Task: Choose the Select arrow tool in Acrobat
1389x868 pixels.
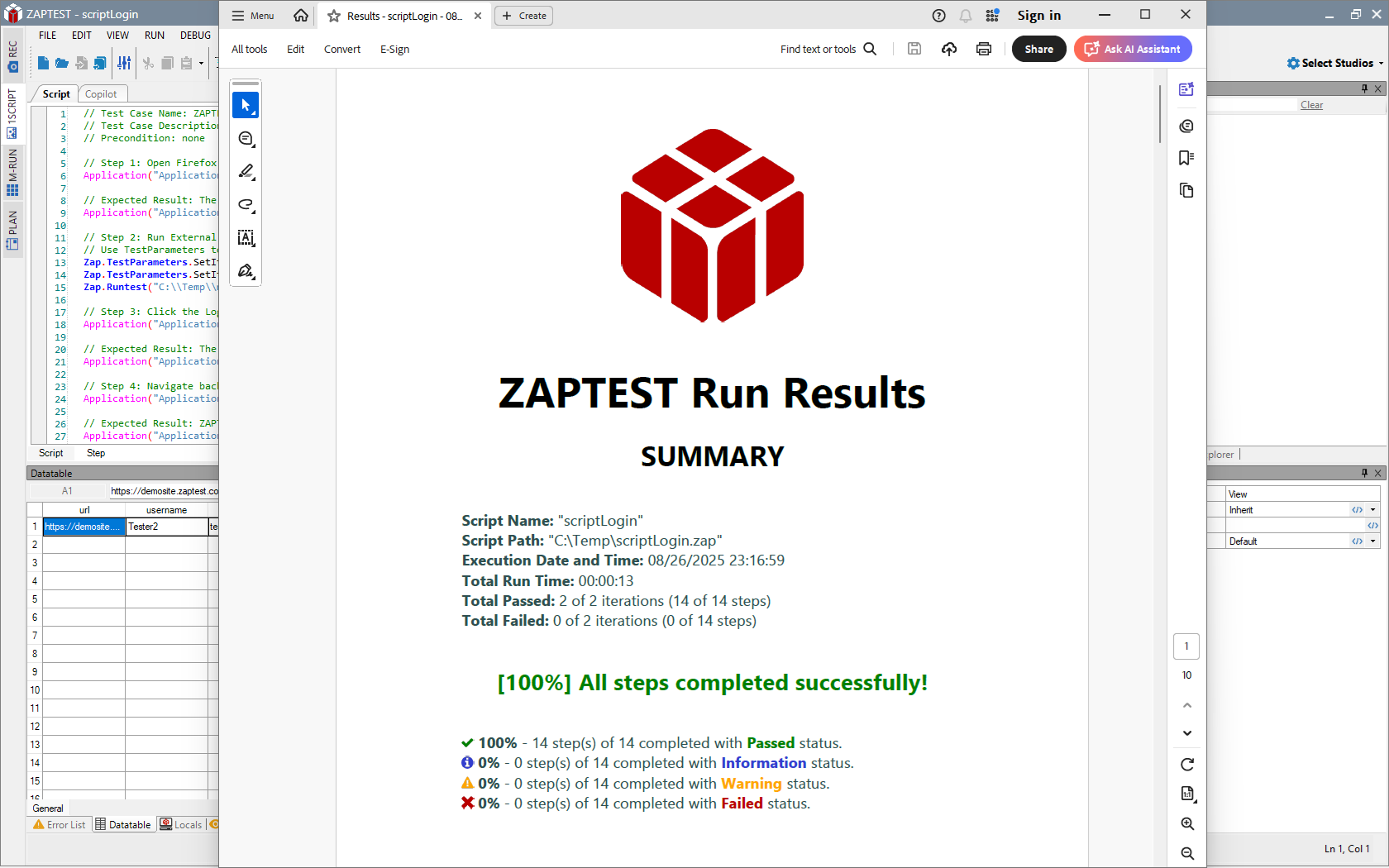Action: coord(246,105)
